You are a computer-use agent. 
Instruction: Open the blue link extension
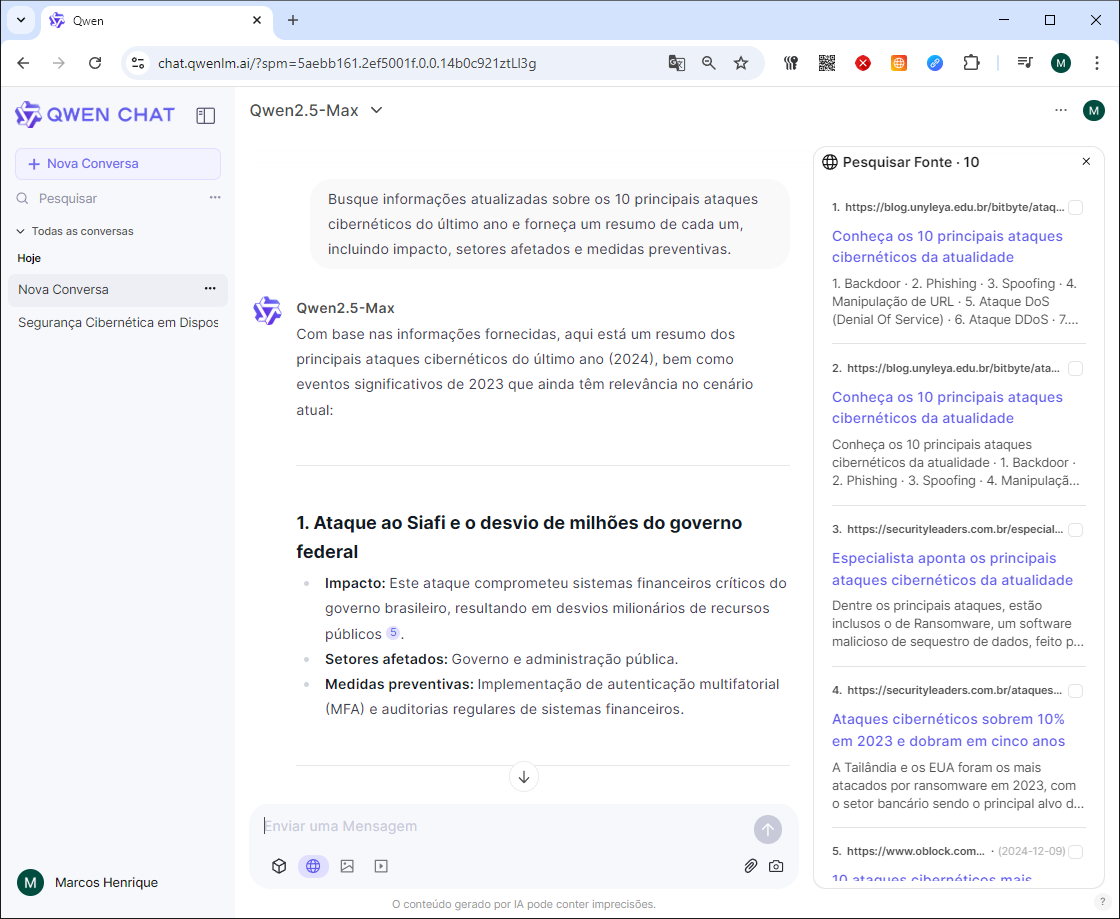point(935,63)
